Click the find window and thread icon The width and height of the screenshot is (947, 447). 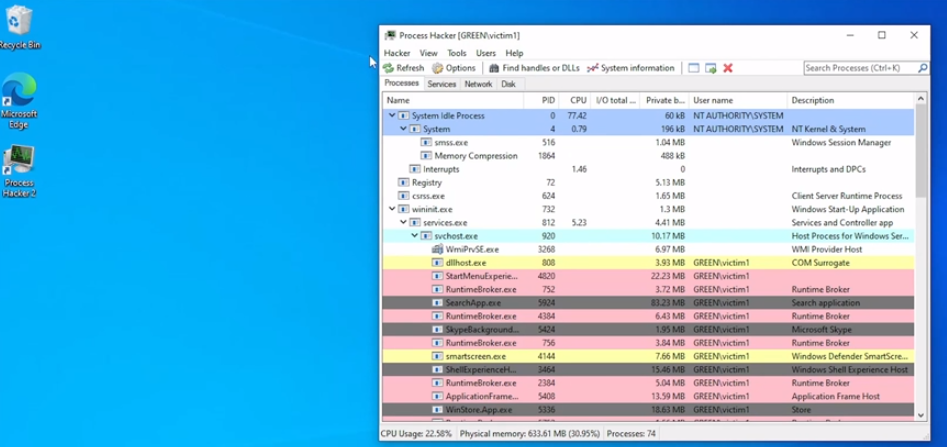710,68
